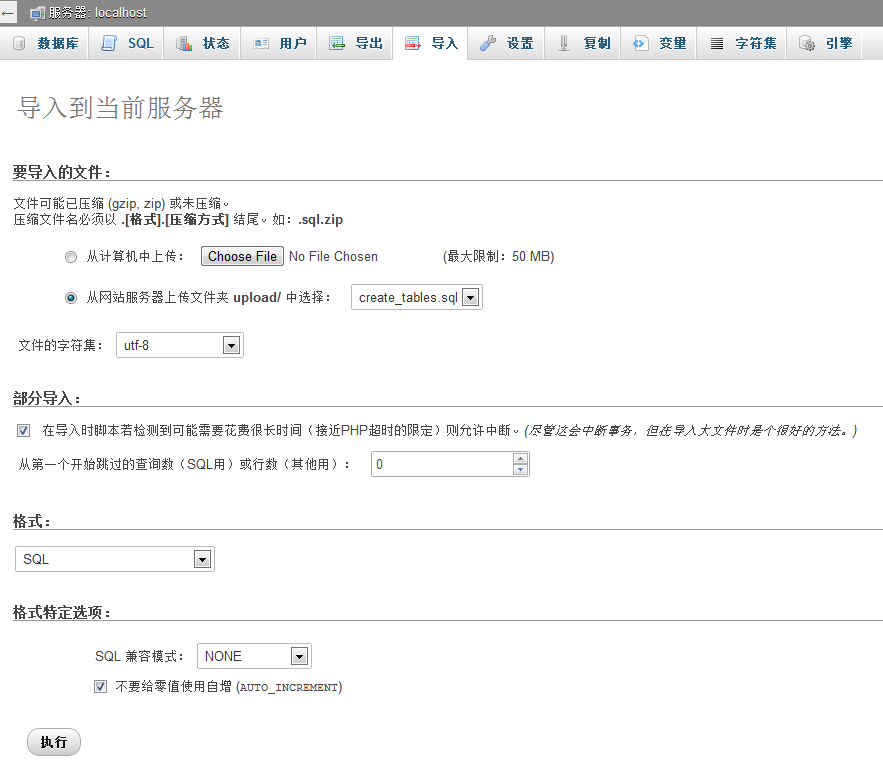The height and width of the screenshot is (774, 883).
Task: Click the Choose File button
Action: pyautogui.click(x=242, y=257)
